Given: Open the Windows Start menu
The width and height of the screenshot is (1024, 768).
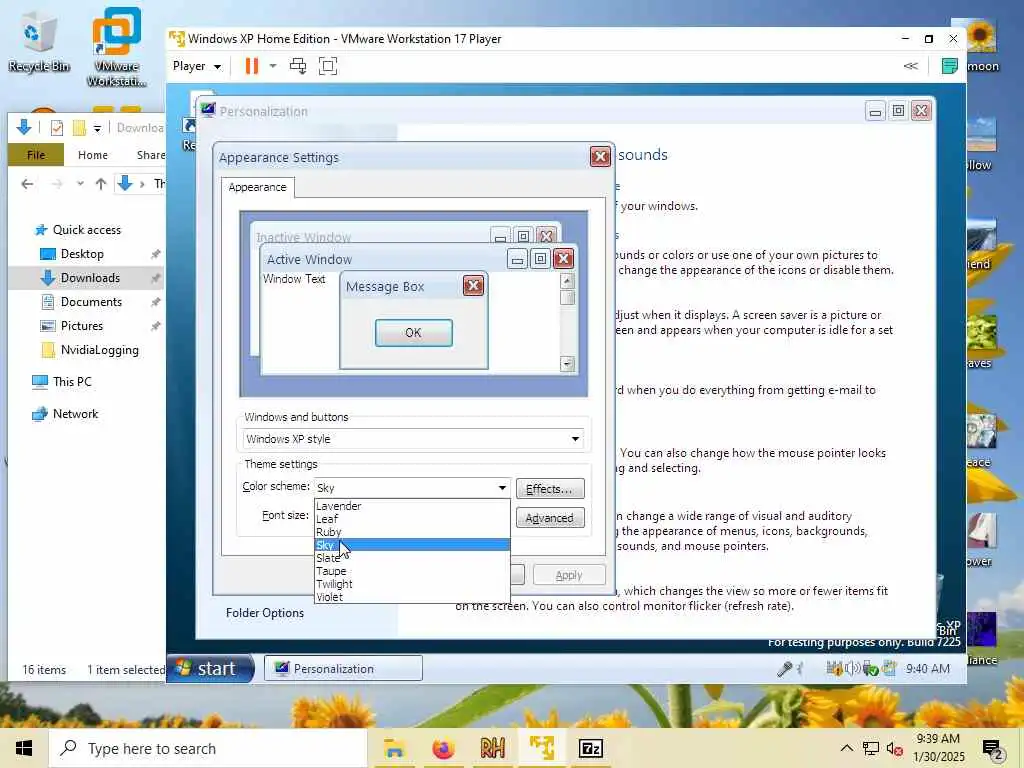Looking at the screenshot, I should 24,748.
